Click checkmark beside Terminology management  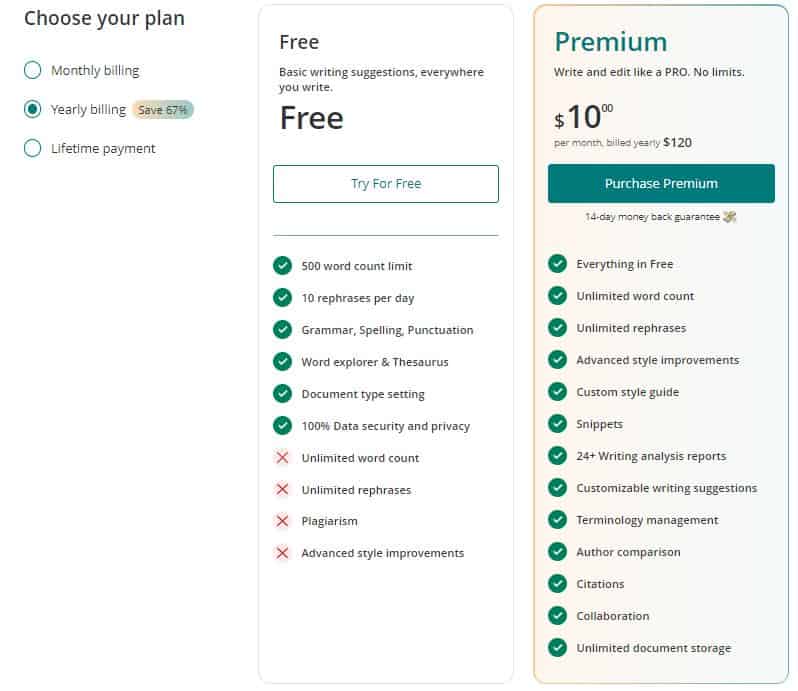tap(557, 520)
